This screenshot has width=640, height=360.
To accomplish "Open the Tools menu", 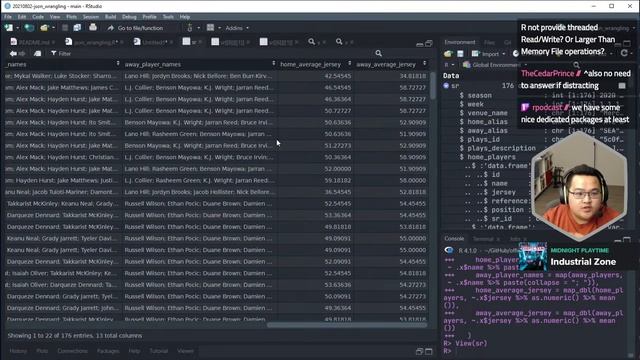I will [x=168, y=17].
